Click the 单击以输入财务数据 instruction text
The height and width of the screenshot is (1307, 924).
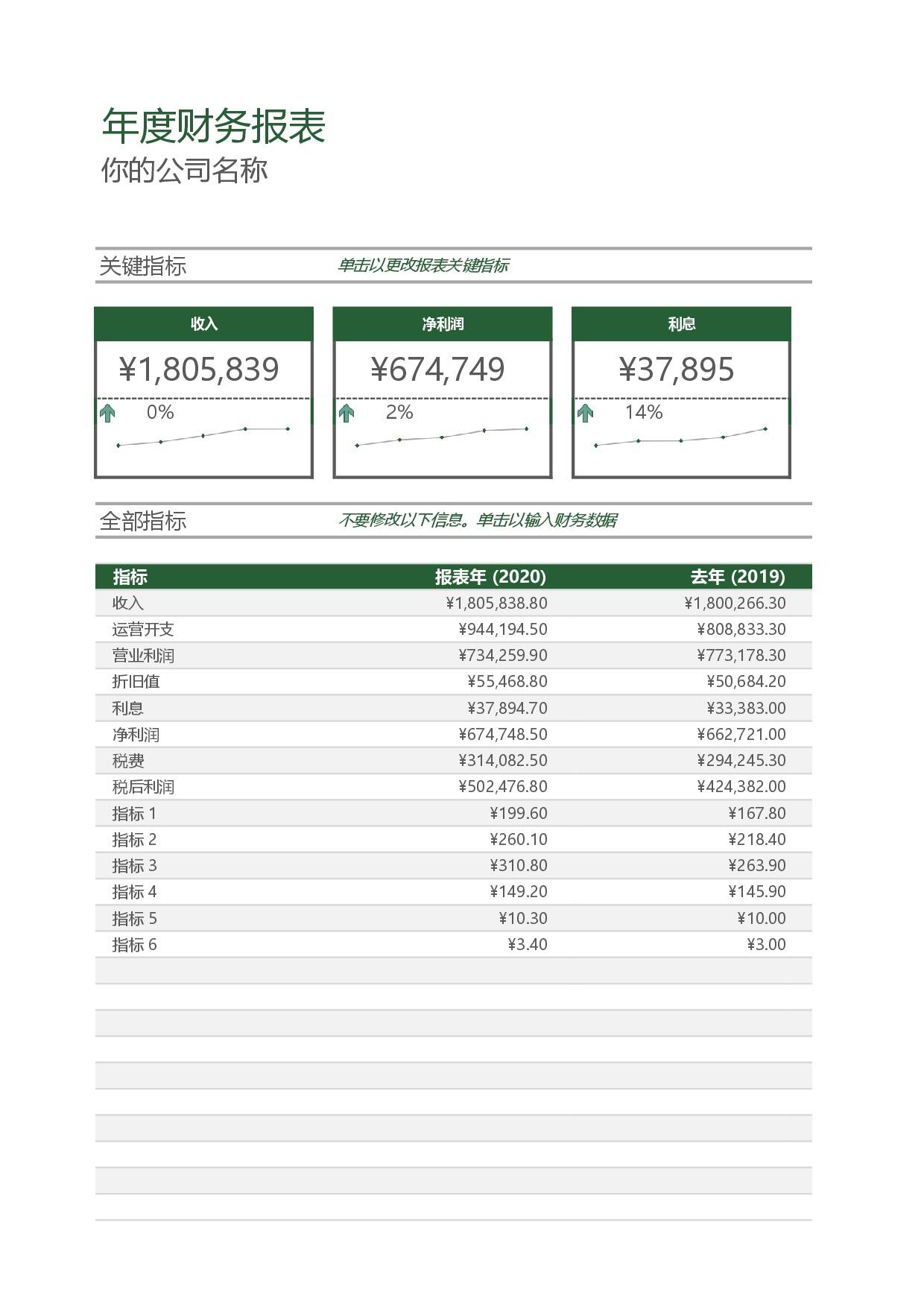(546, 520)
